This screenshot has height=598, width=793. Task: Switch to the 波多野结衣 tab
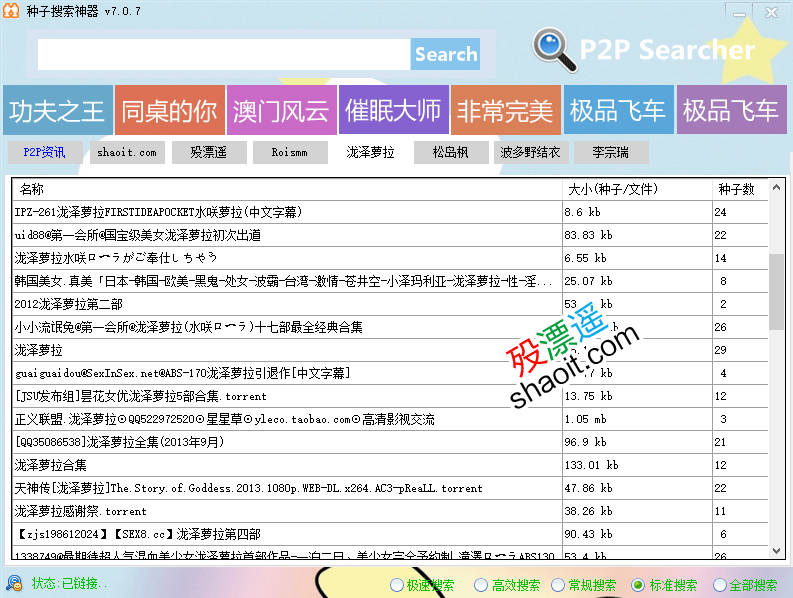click(x=531, y=152)
